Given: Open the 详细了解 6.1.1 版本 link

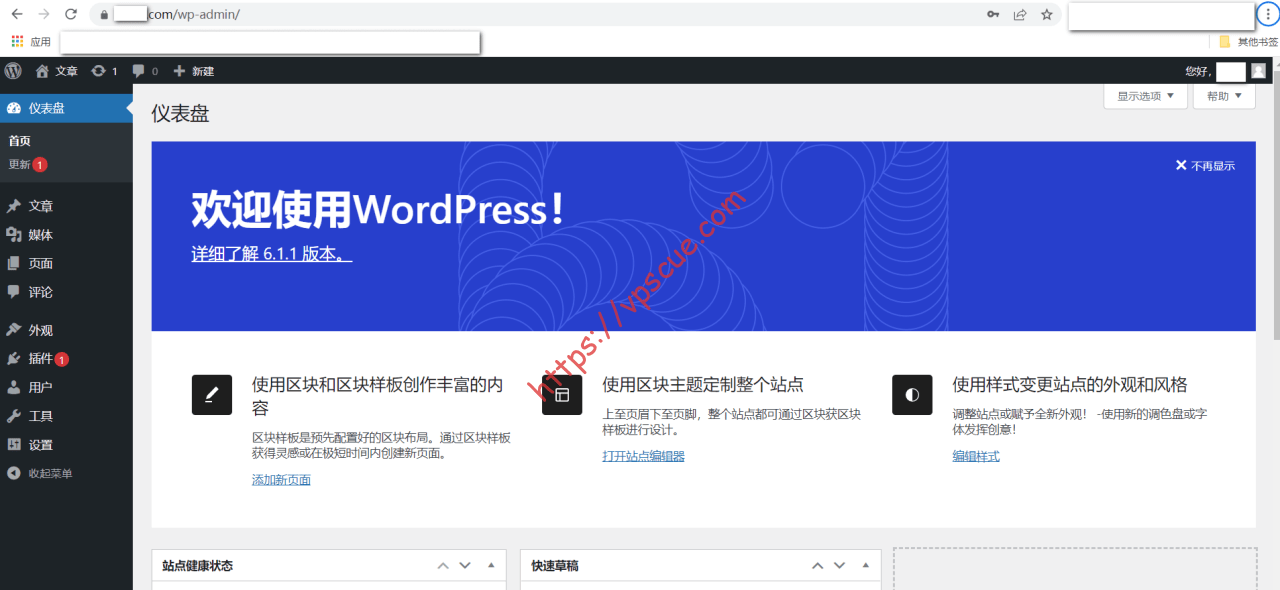Looking at the screenshot, I should [x=272, y=253].
